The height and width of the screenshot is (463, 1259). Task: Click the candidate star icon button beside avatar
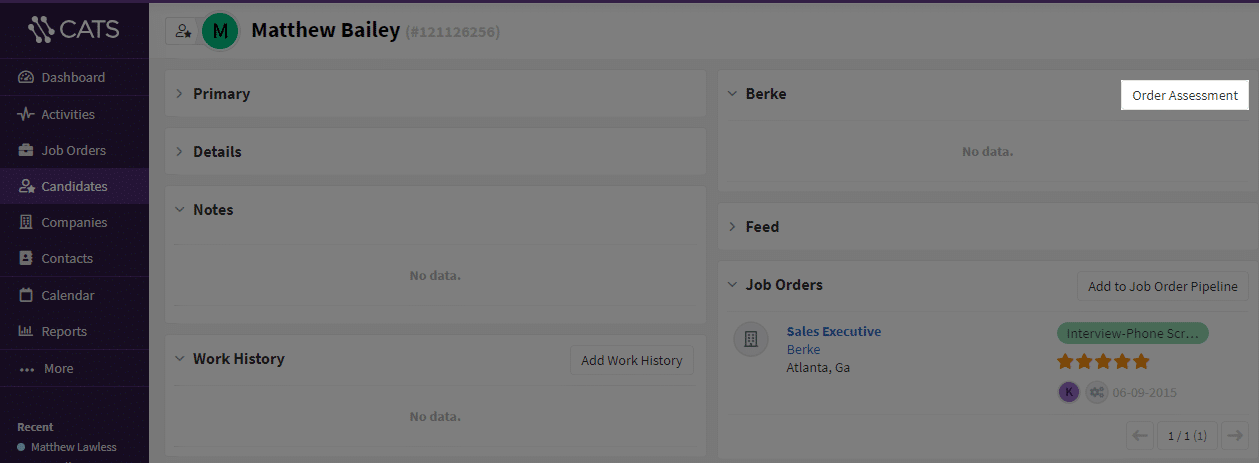click(x=182, y=31)
